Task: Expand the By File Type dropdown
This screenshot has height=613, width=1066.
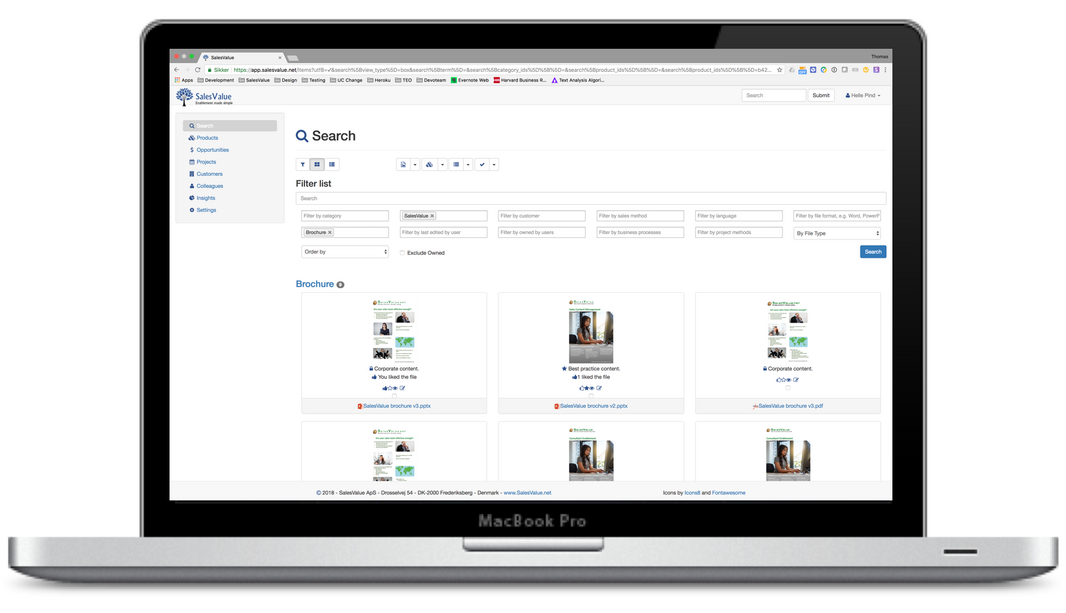Action: (x=837, y=233)
